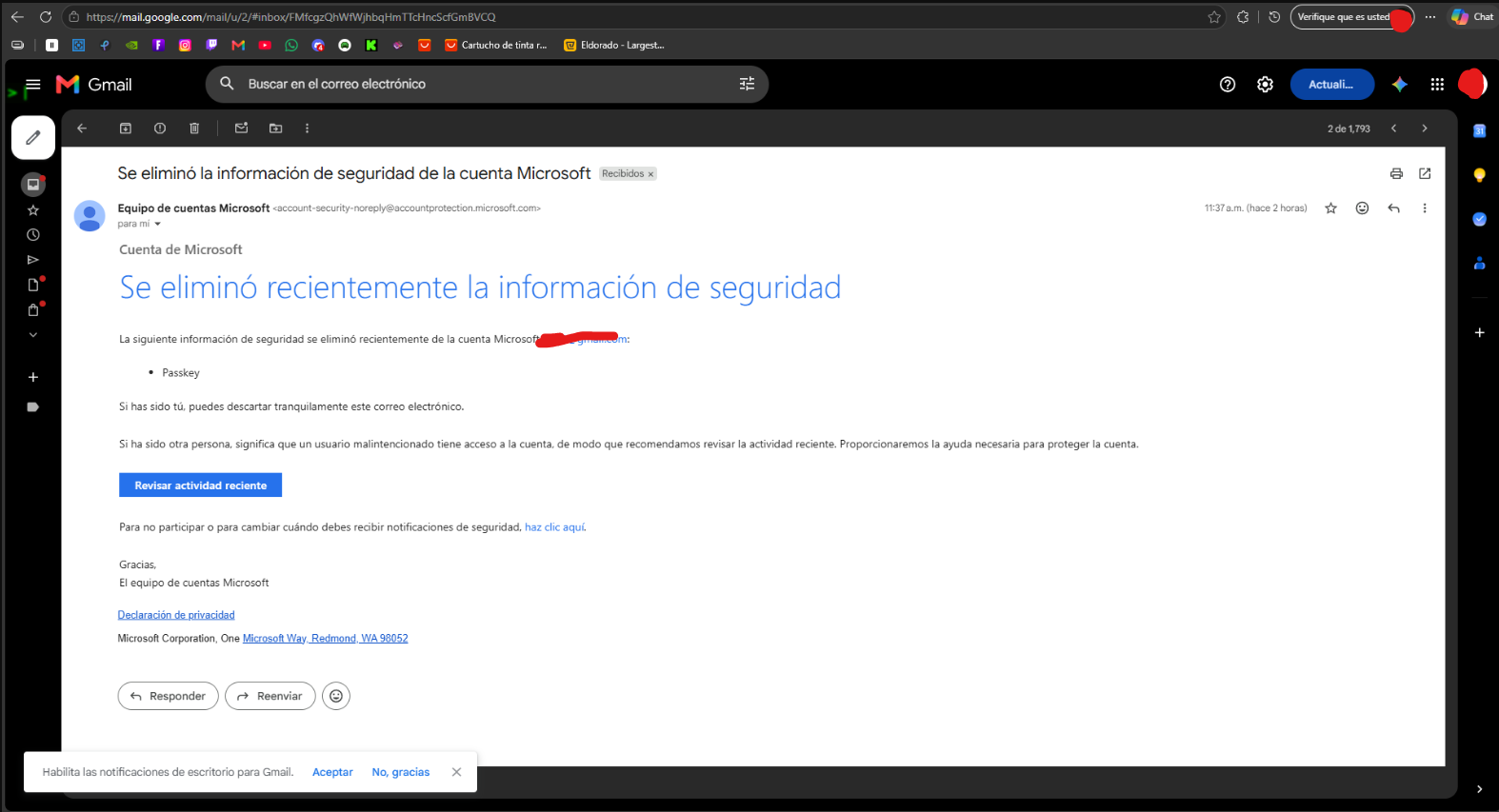Remove the Recibidos label from the message
Image resolution: width=1499 pixels, height=812 pixels.
650,174
